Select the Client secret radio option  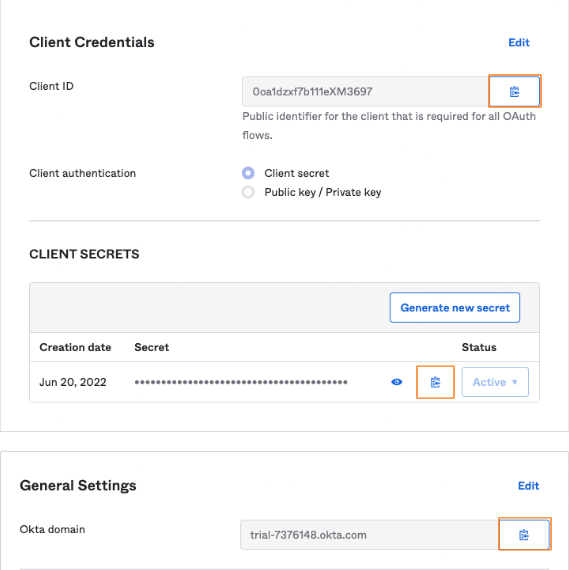(x=248, y=173)
